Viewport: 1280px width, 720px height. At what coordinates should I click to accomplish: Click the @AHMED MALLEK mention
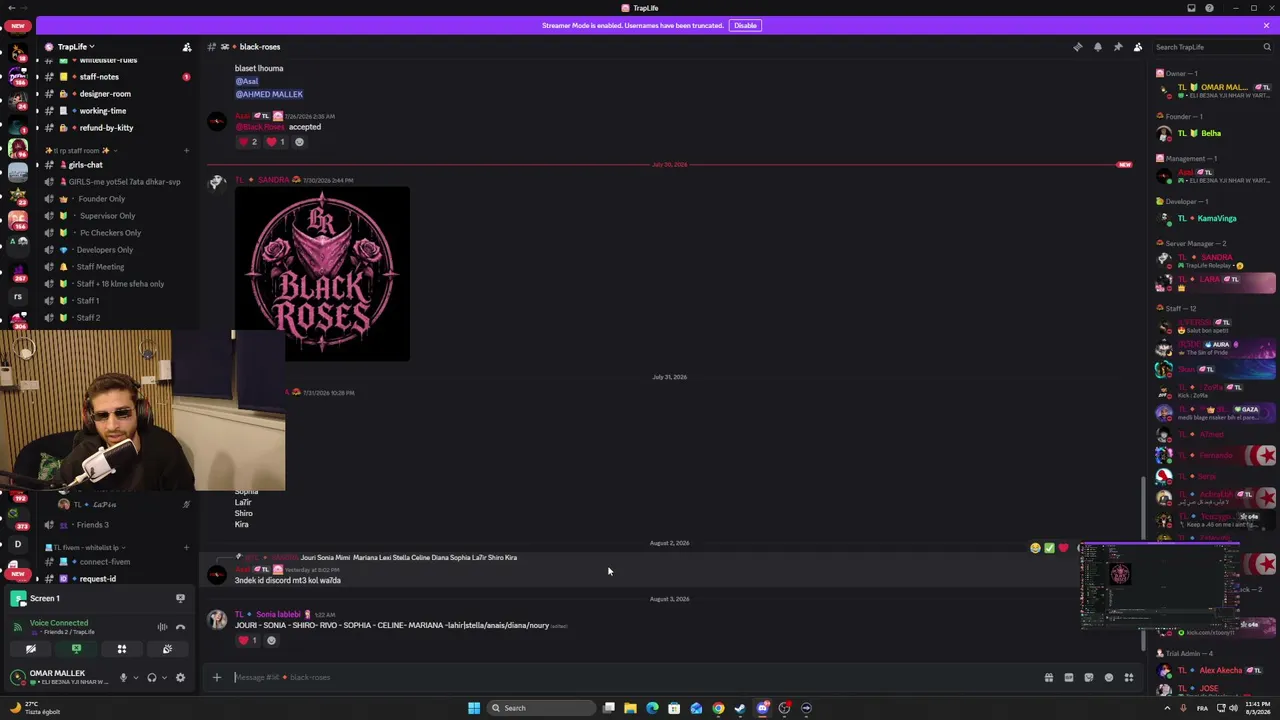coord(269,94)
